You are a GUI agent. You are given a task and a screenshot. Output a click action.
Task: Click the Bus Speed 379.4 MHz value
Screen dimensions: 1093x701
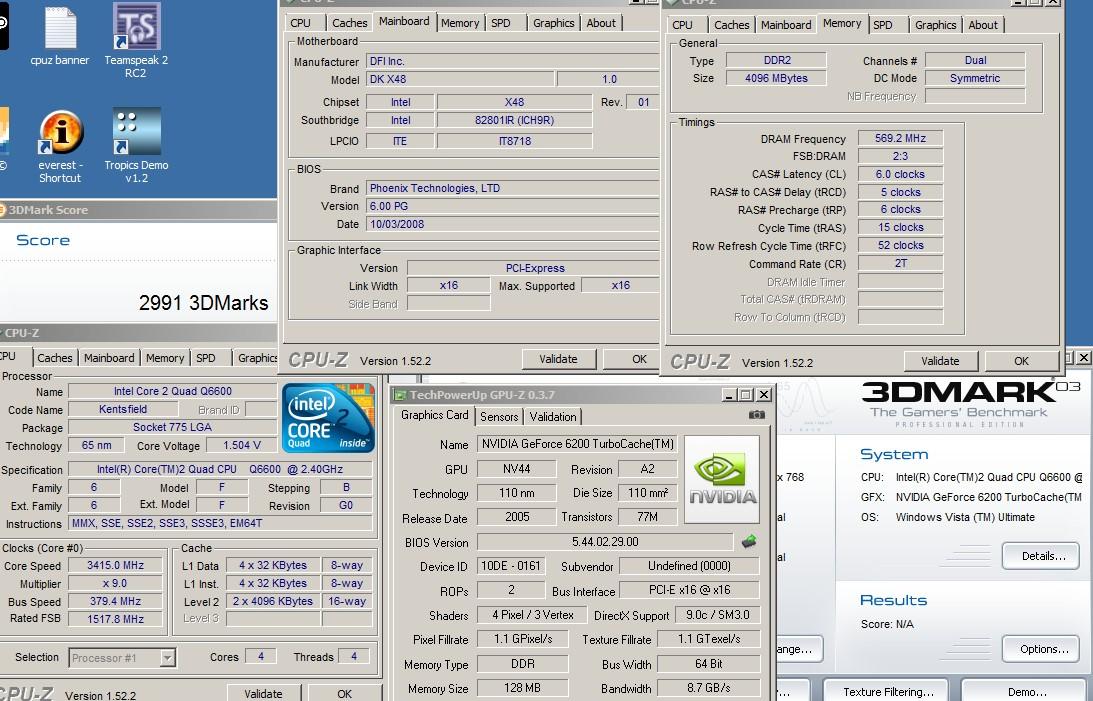[116, 601]
